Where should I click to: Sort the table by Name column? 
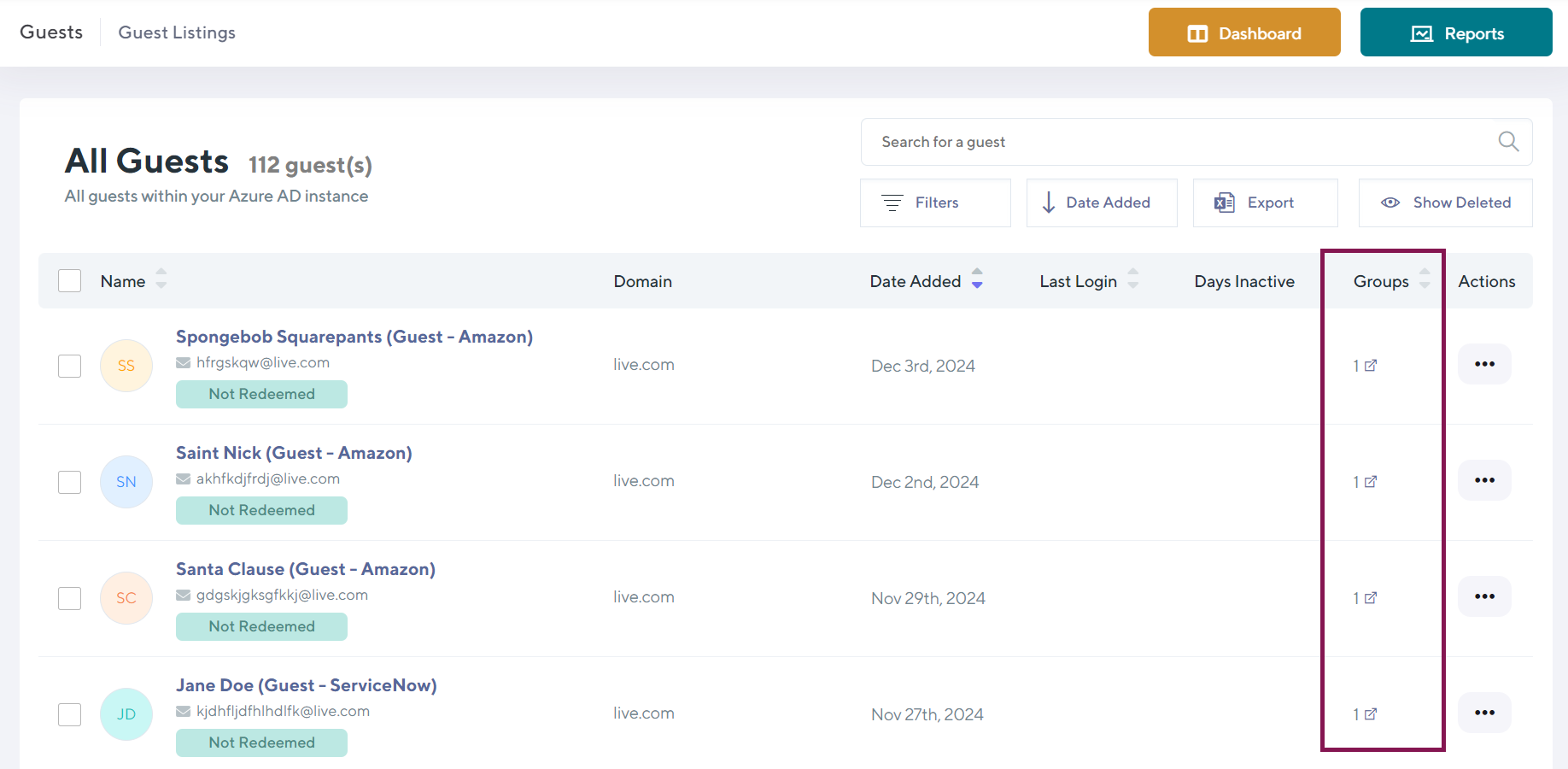coord(161,279)
